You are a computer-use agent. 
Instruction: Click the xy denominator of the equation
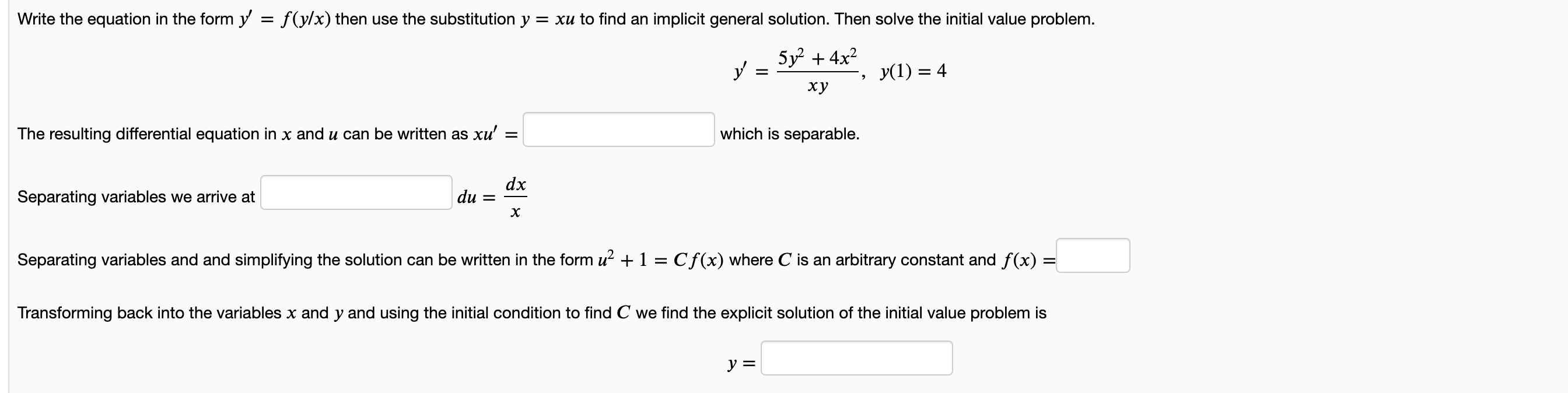pyautogui.click(x=815, y=87)
